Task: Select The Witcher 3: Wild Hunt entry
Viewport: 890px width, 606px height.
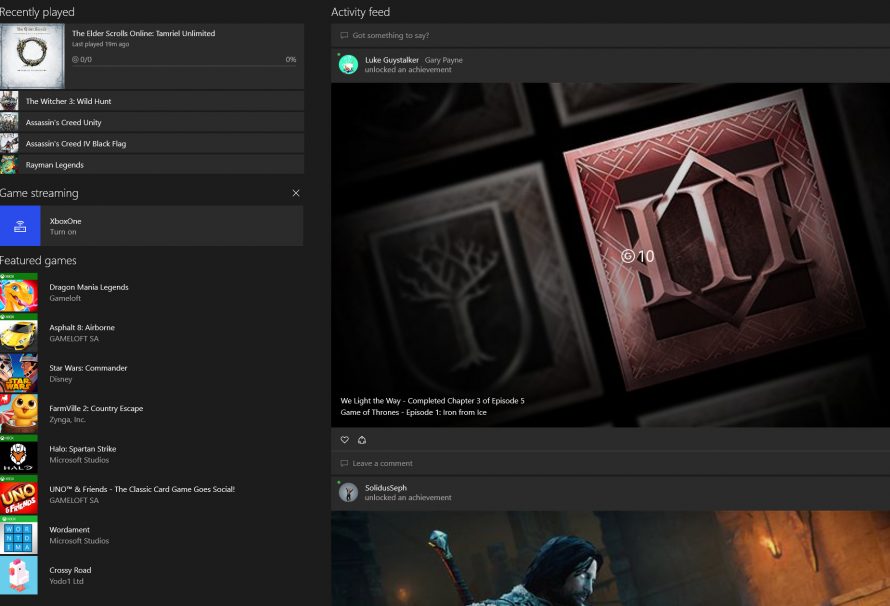Action: click(x=150, y=101)
